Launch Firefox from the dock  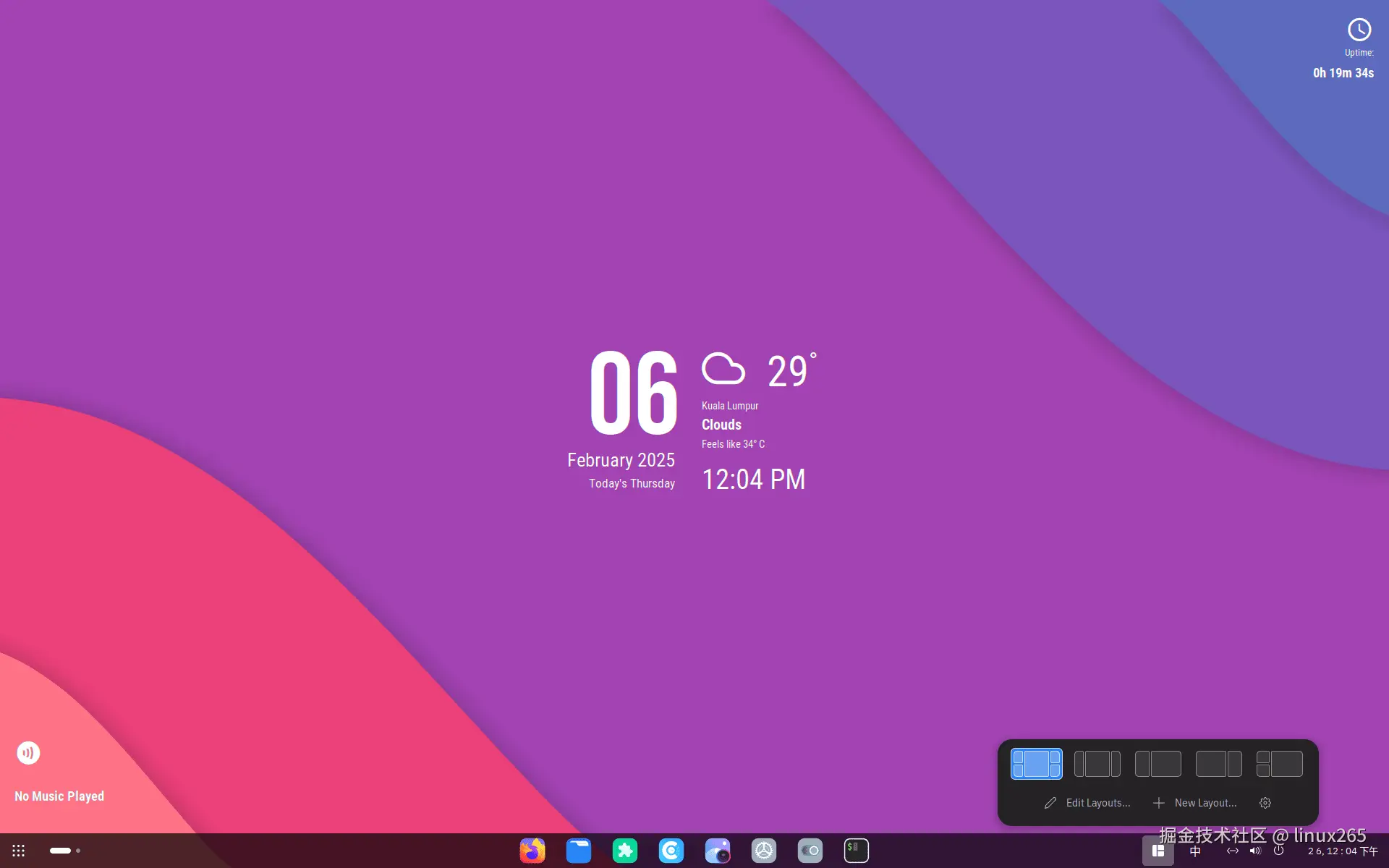click(532, 851)
